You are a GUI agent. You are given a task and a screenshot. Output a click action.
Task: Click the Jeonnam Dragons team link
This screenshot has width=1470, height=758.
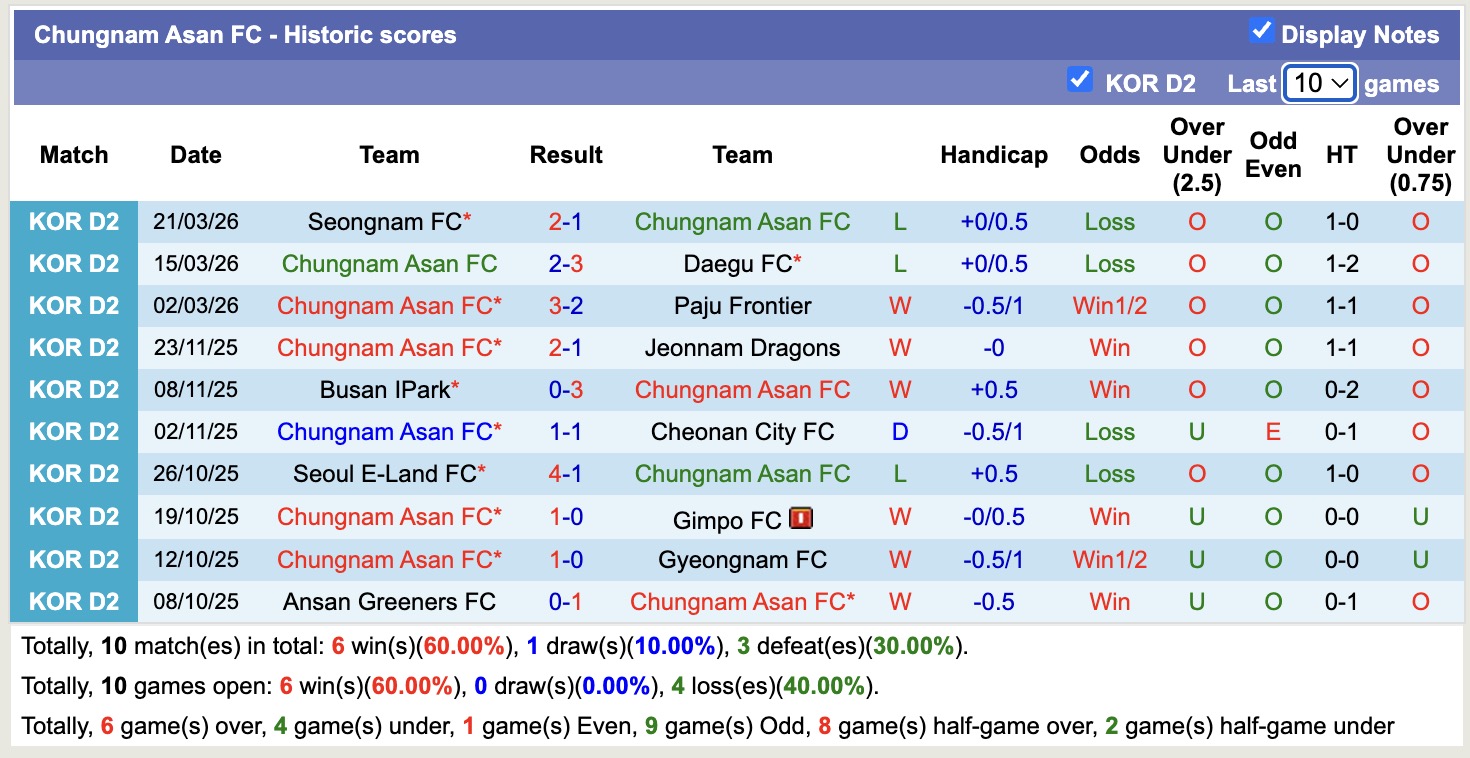(x=742, y=347)
